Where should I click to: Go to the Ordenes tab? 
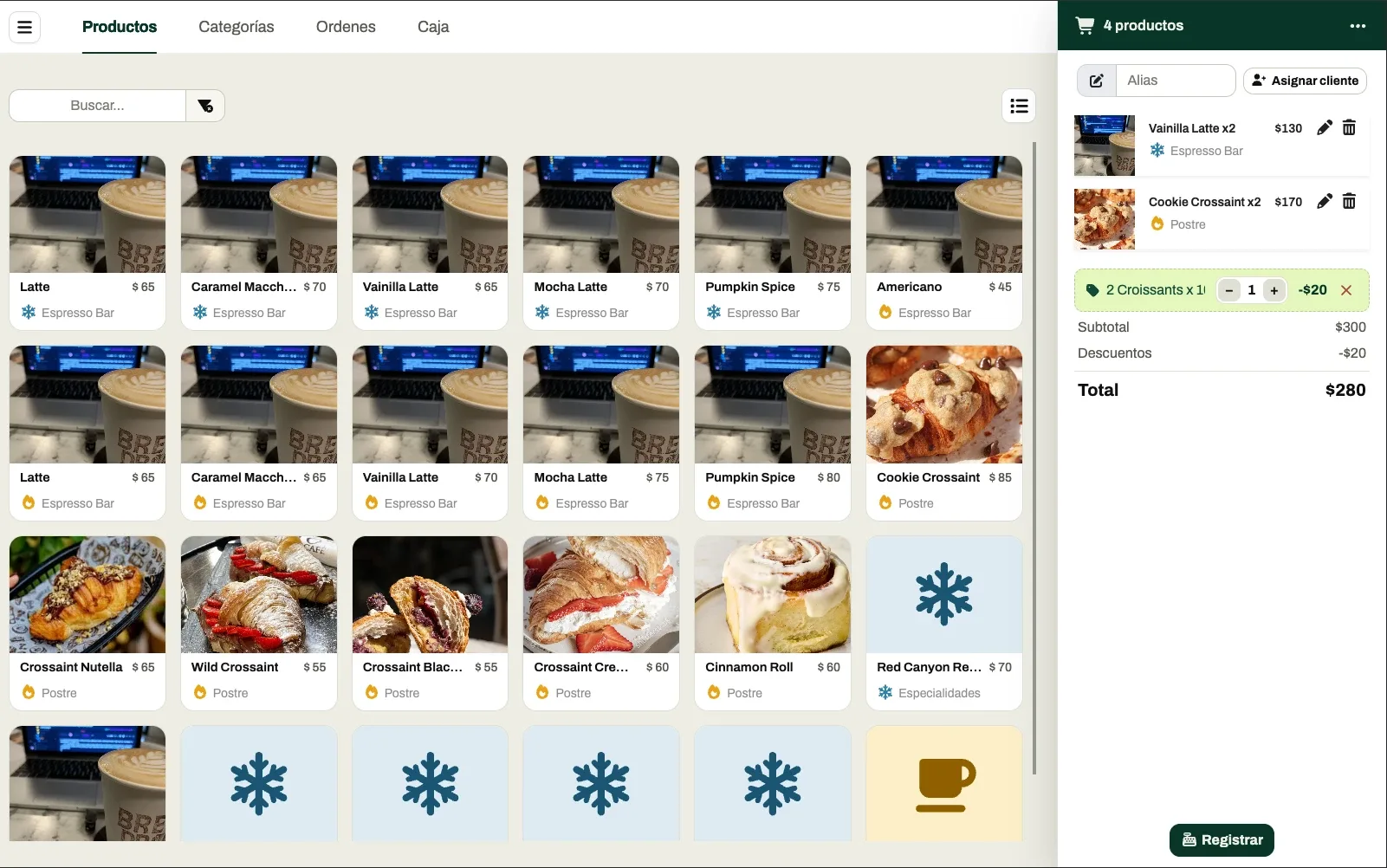(x=346, y=27)
